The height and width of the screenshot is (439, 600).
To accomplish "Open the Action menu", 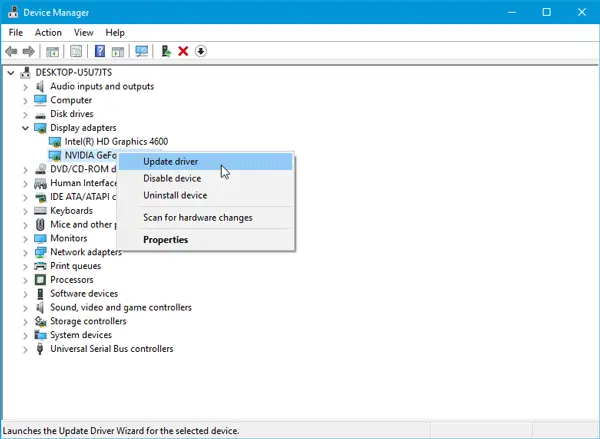I will point(48,33).
